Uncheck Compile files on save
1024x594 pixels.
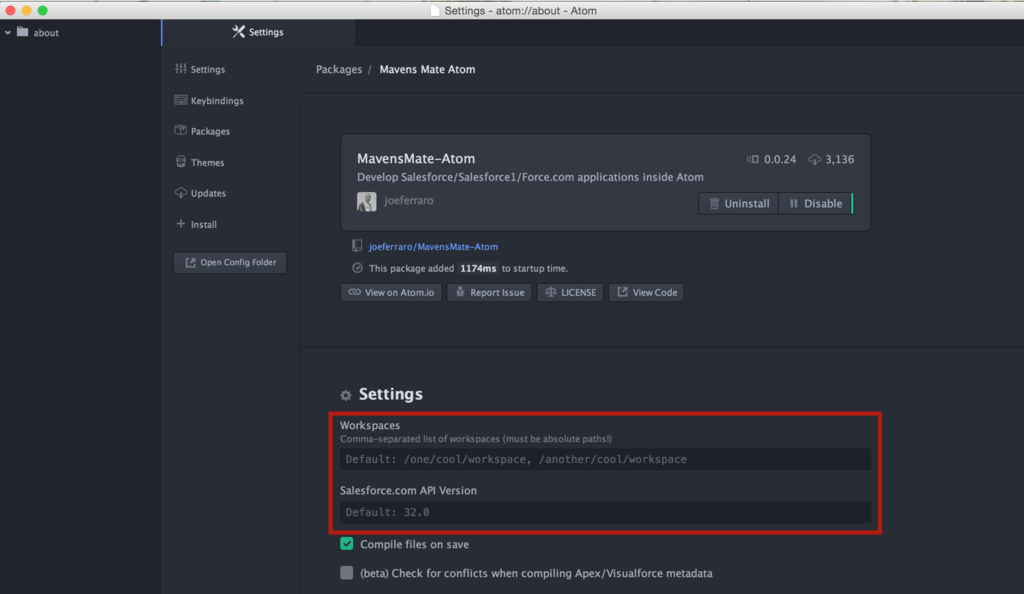pyautogui.click(x=347, y=544)
